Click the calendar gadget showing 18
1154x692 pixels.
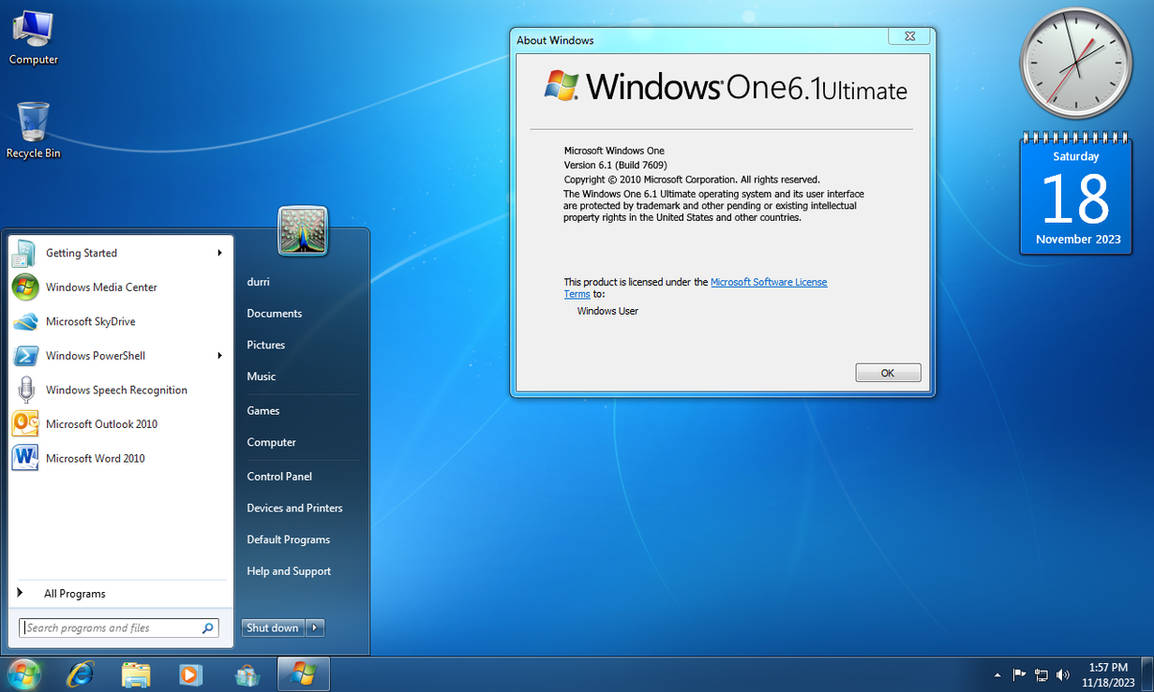[x=1075, y=194]
